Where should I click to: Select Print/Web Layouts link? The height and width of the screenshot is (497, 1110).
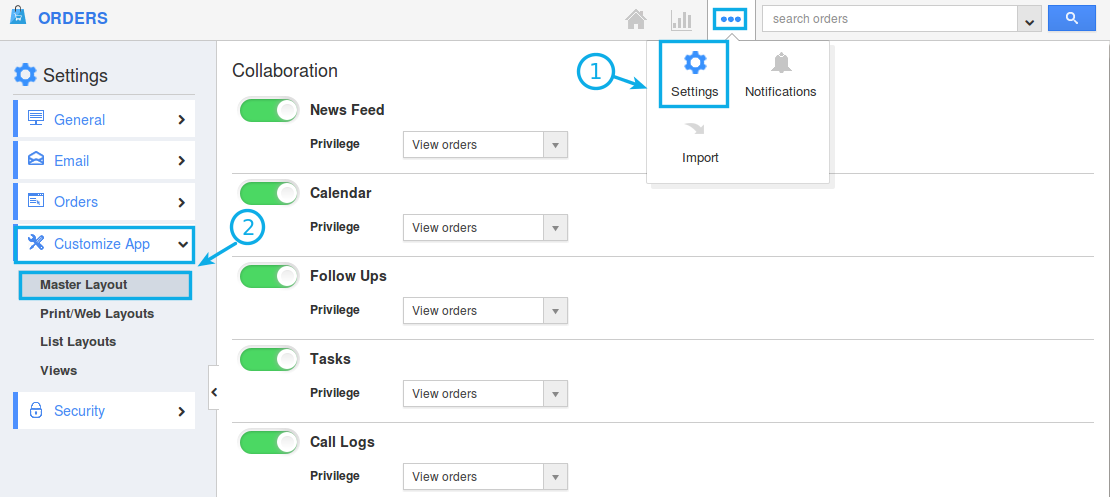(97, 314)
